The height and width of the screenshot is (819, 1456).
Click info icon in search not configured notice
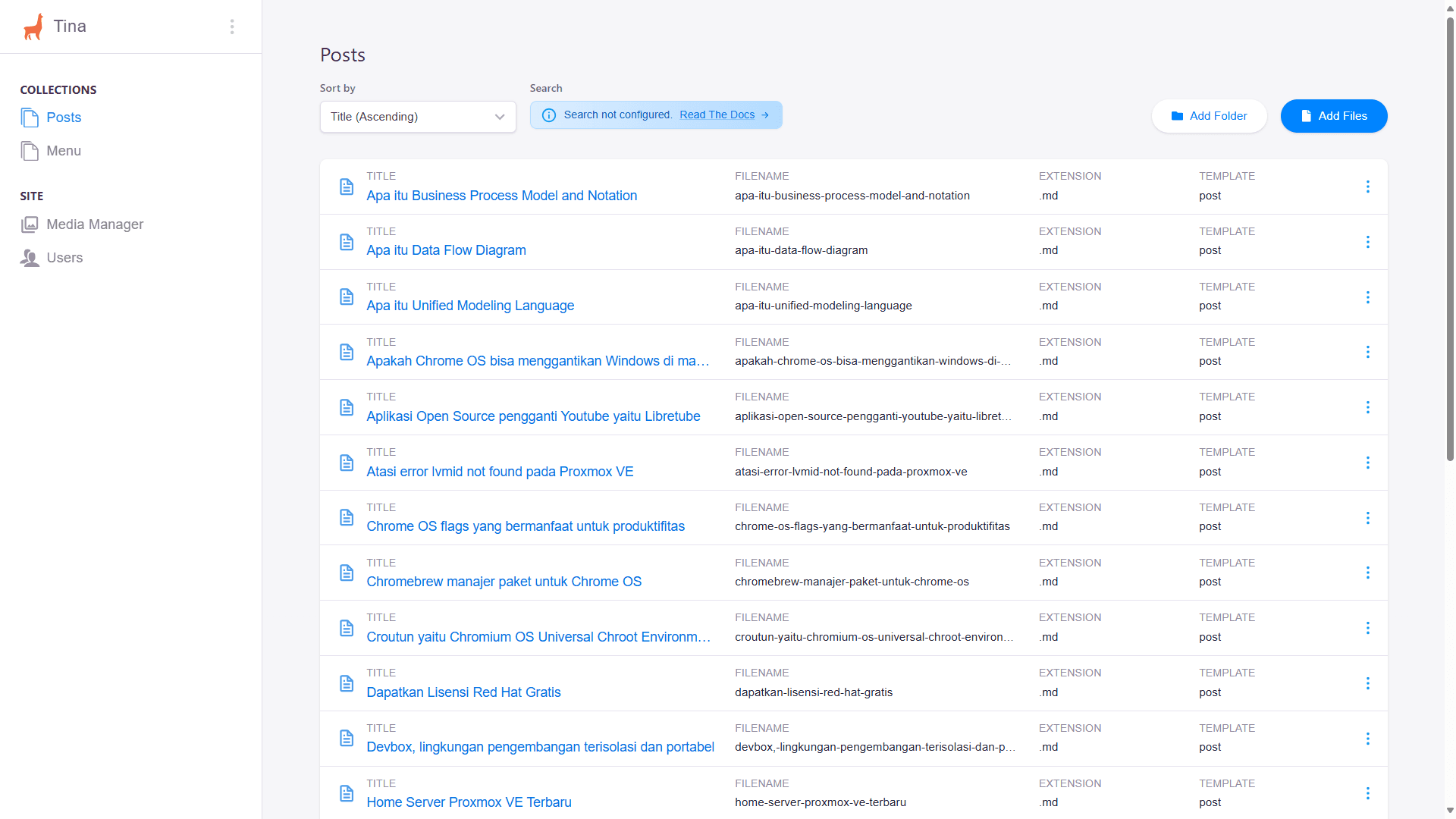coord(549,115)
